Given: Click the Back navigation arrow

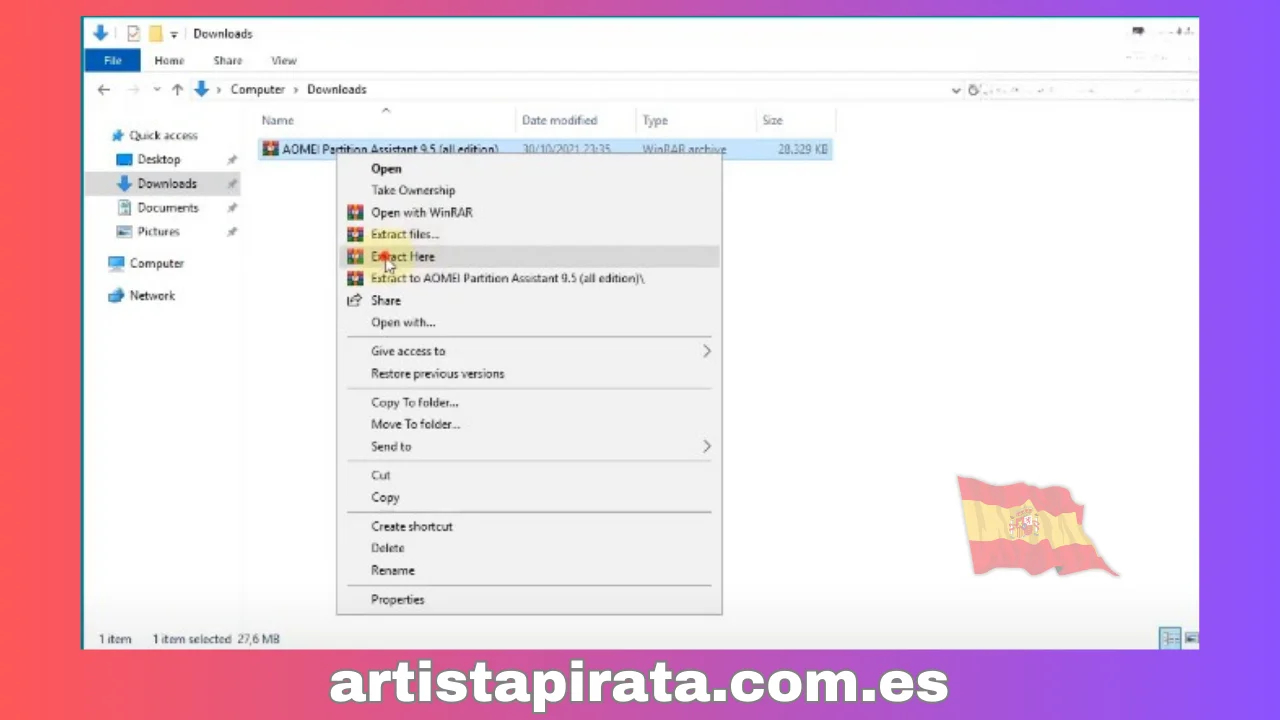Looking at the screenshot, I should pyautogui.click(x=104, y=89).
